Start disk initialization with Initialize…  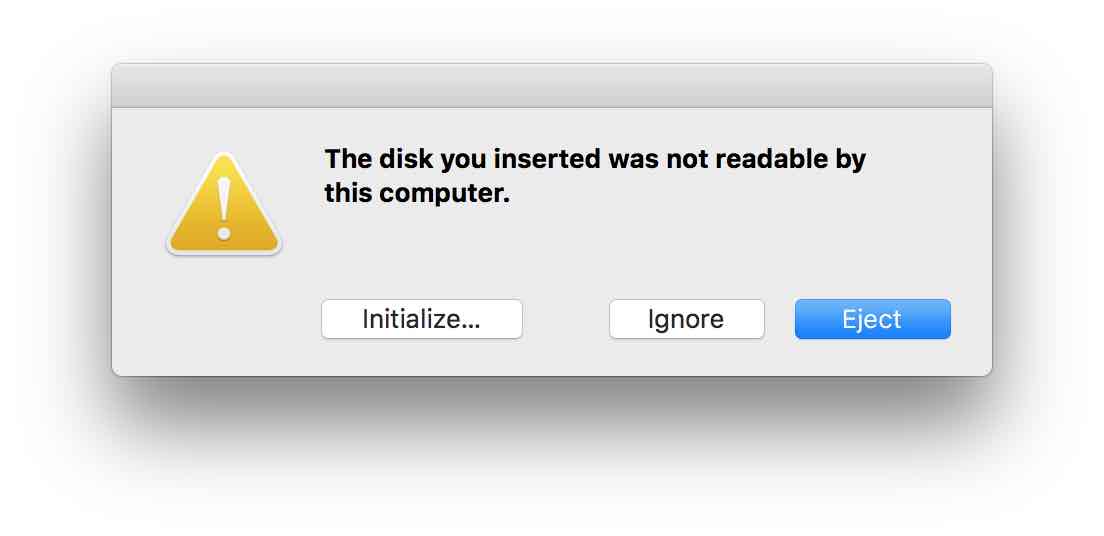click(x=422, y=319)
